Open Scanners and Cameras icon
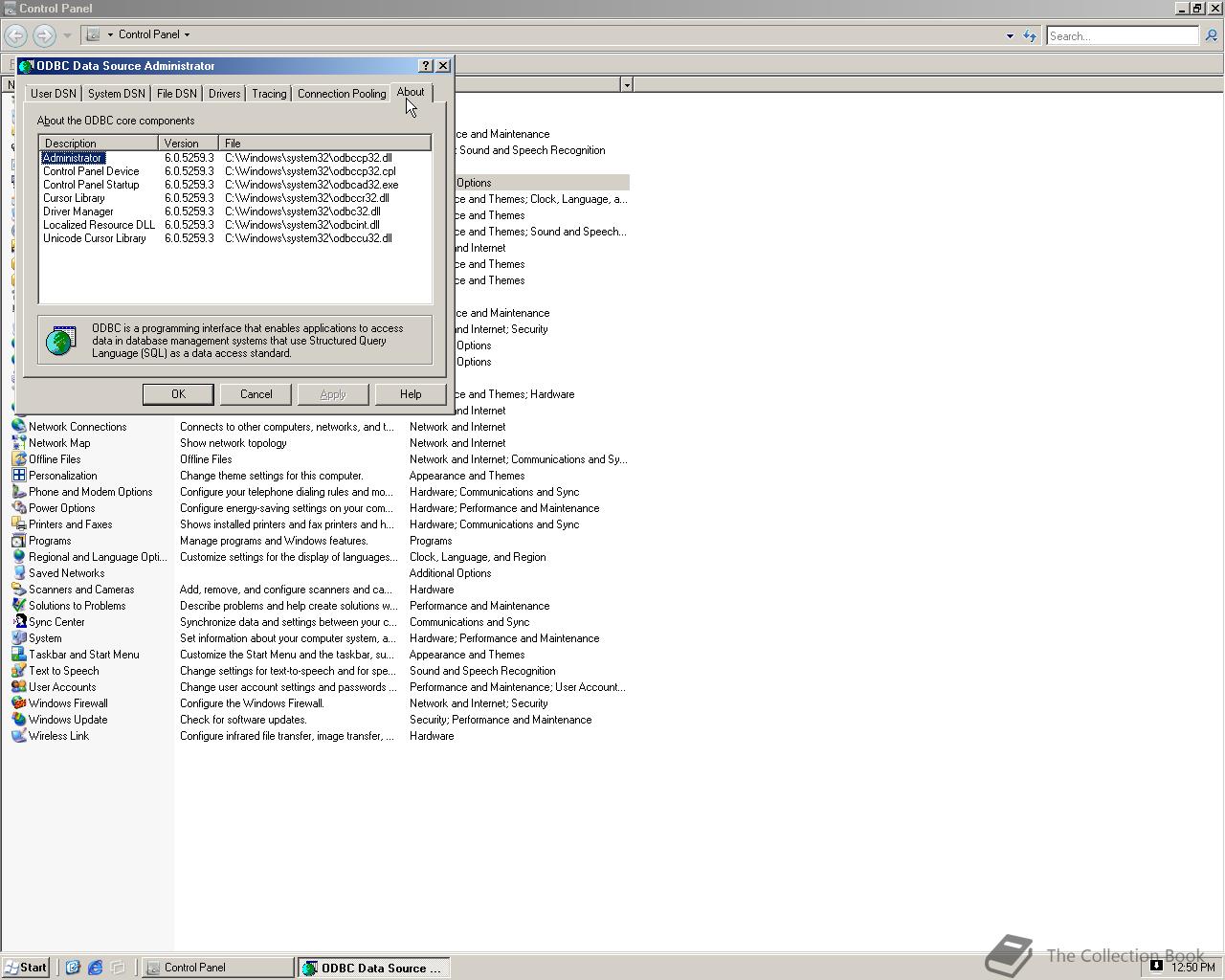This screenshot has width=1225, height=980. [x=18, y=590]
